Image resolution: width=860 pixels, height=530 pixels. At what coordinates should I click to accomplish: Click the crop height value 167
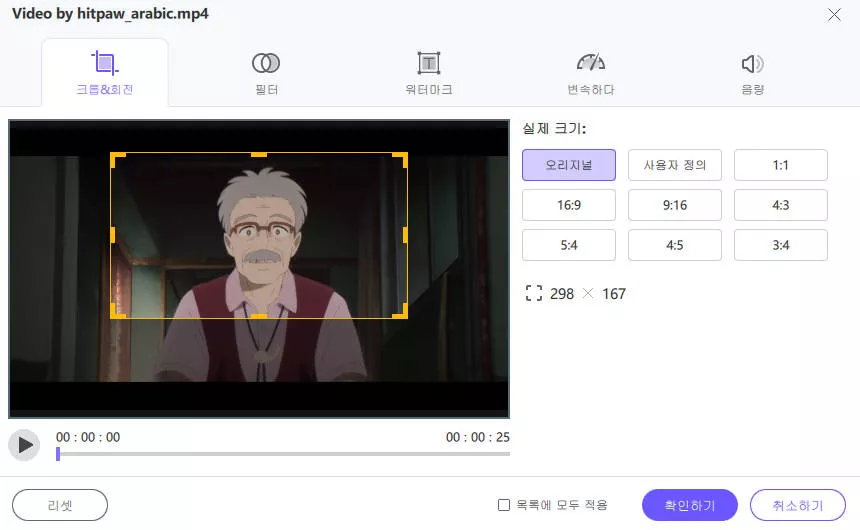pos(614,294)
